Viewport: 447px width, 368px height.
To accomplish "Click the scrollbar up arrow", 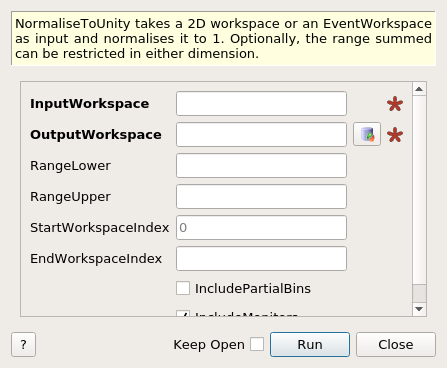I will pyautogui.click(x=419, y=89).
